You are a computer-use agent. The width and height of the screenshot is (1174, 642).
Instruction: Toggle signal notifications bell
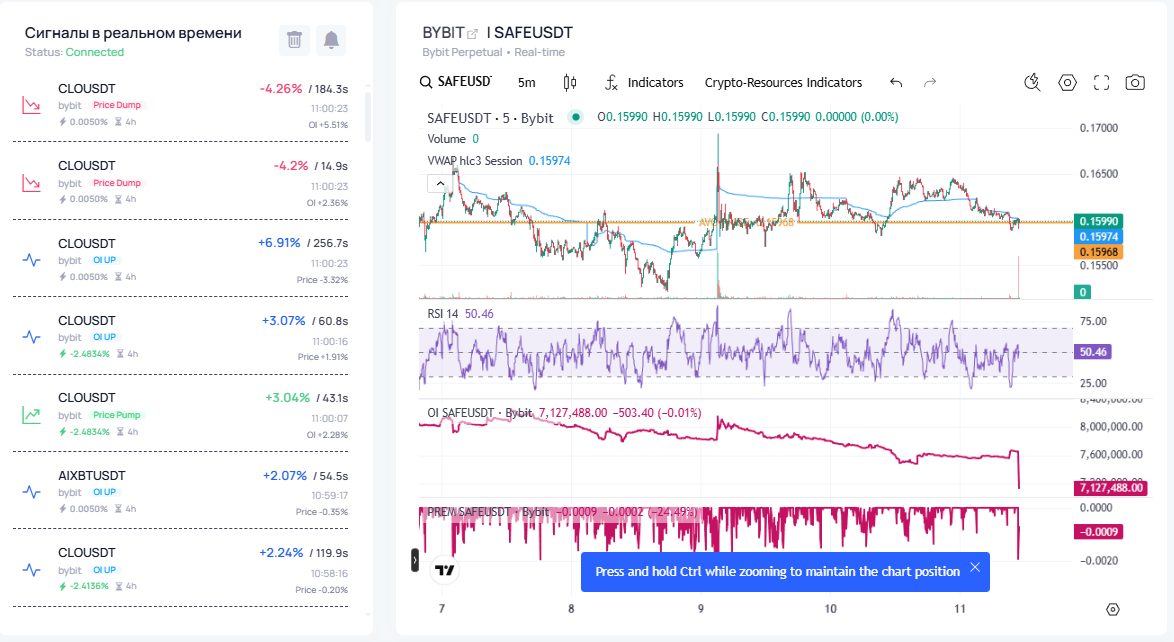(331, 40)
